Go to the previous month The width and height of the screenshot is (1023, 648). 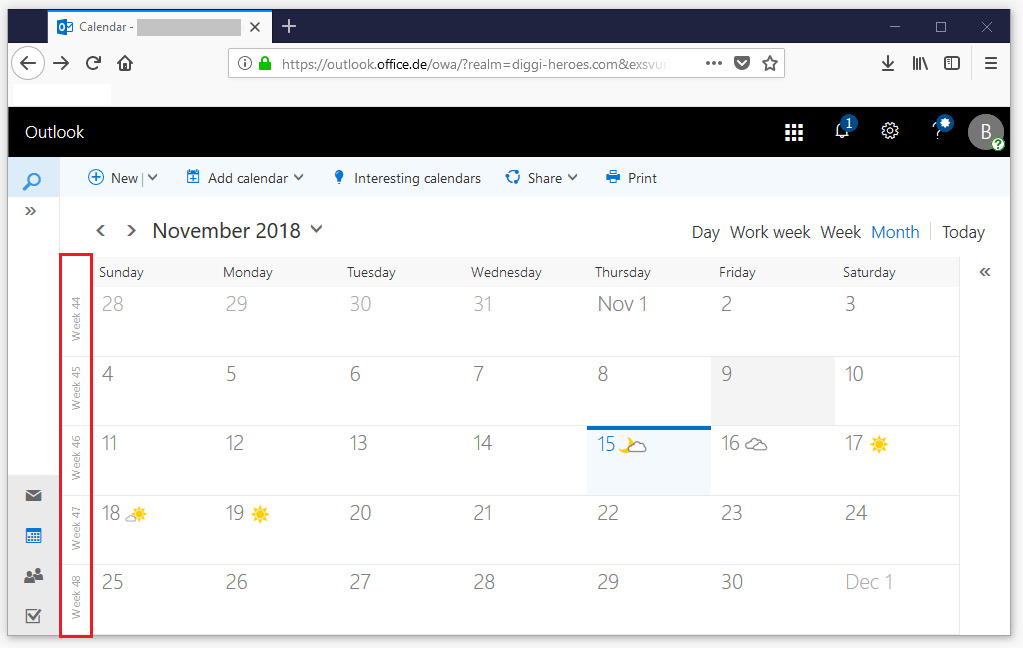tap(101, 231)
